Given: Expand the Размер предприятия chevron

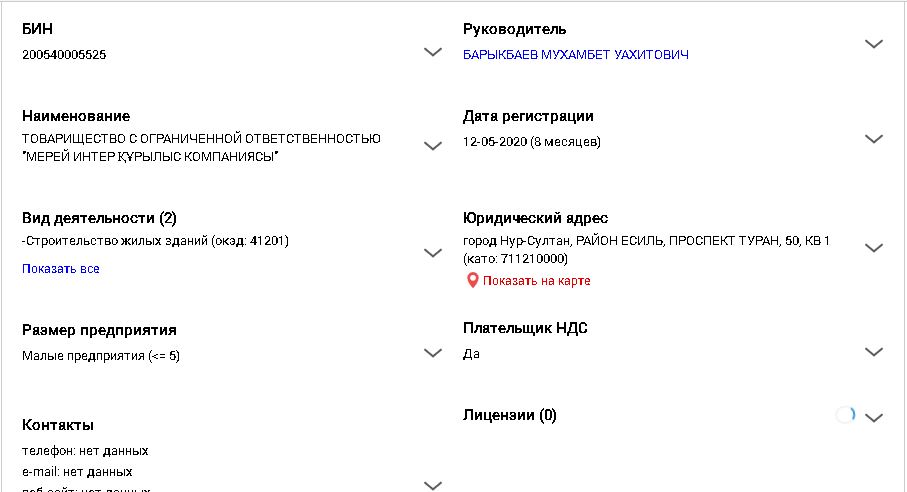Looking at the screenshot, I should (x=433, y=353).
